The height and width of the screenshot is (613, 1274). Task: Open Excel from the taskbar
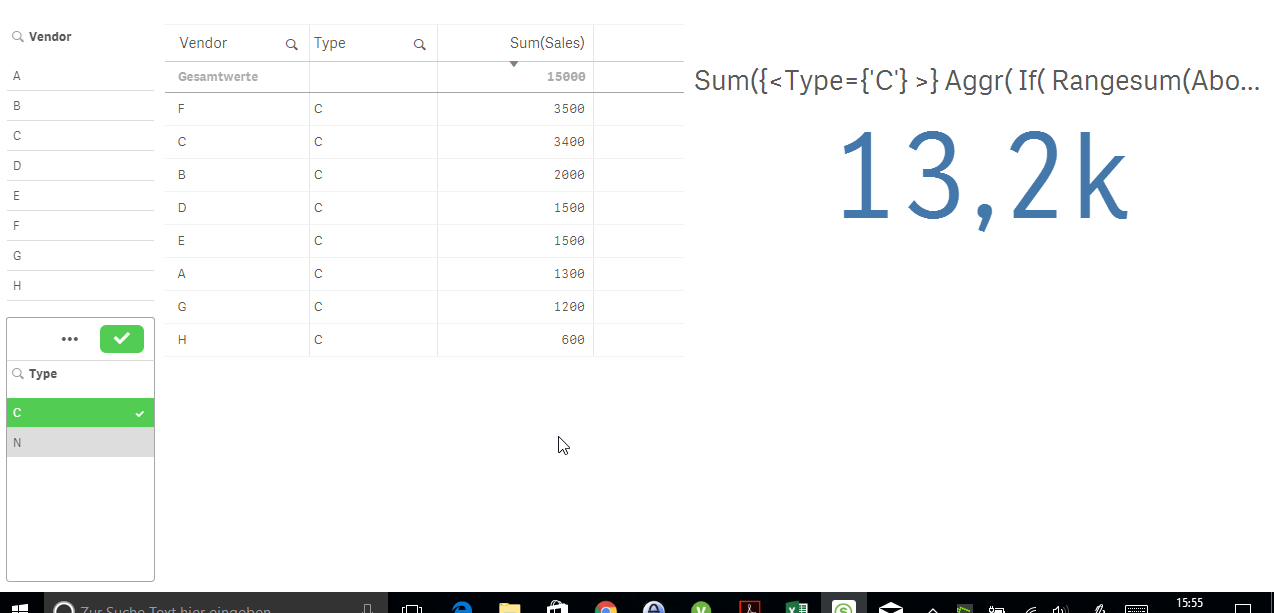tap(797, 606)
